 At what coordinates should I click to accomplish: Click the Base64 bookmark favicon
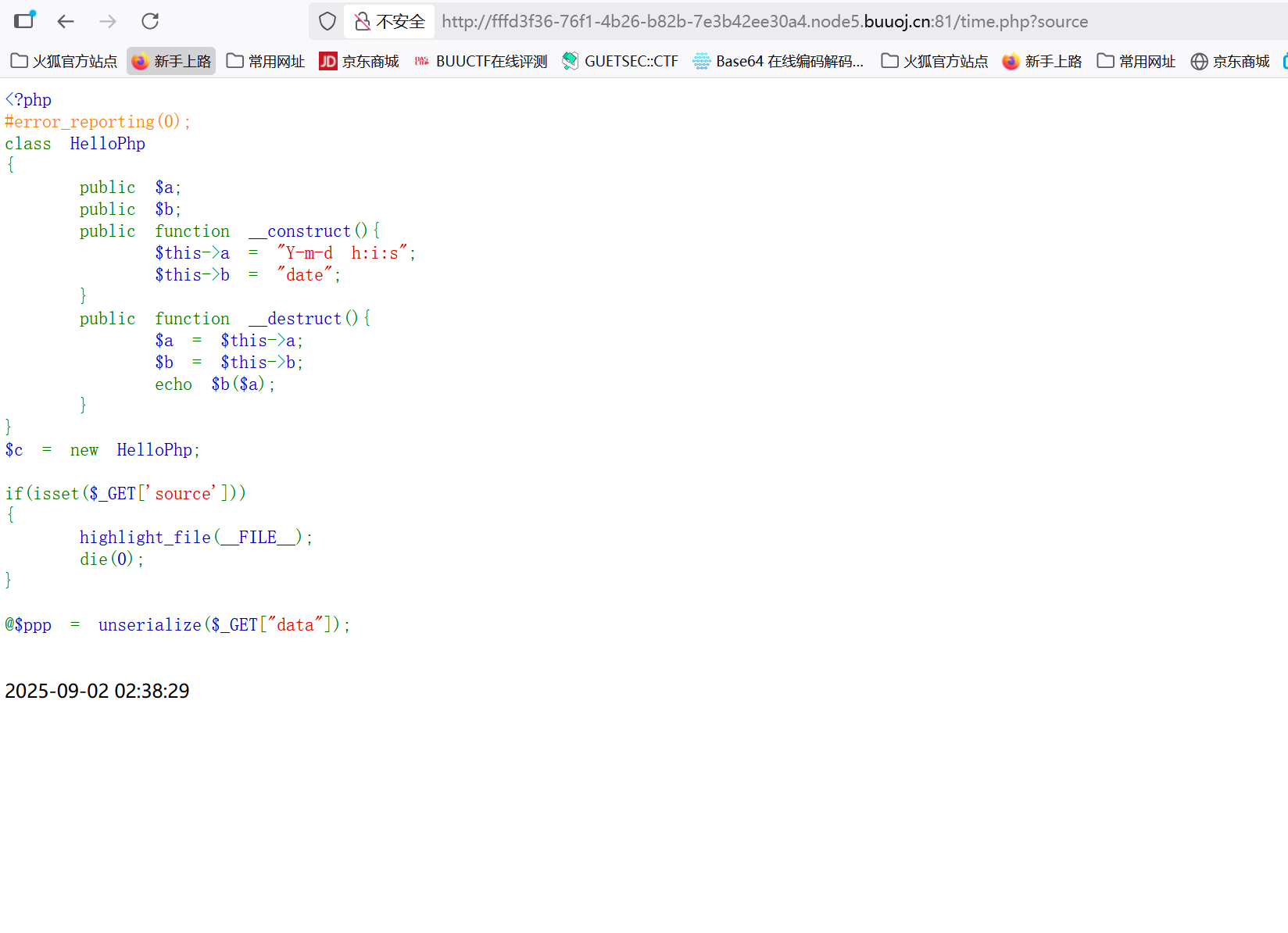pyautogui.click(x=702, y=61)
